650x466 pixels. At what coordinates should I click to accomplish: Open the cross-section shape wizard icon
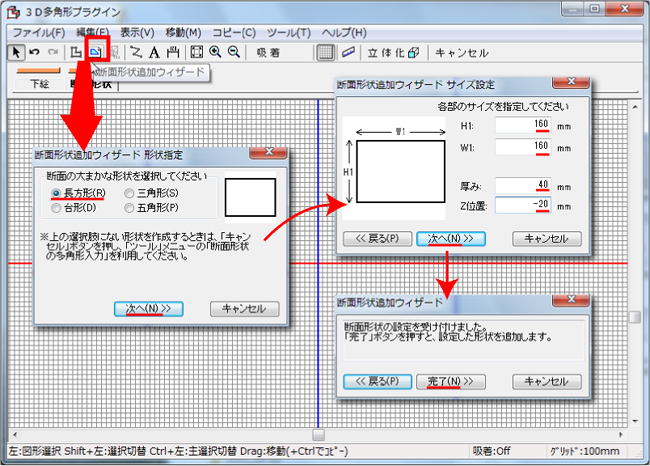96,52
